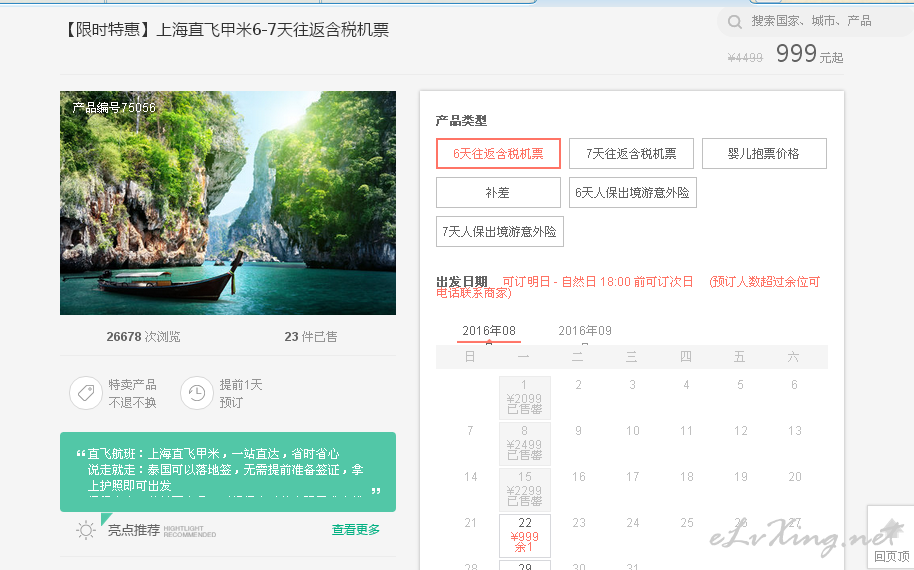Click the 产品编号75056 label on photo
The image size is (914, 570).
(x=114, y=108)
